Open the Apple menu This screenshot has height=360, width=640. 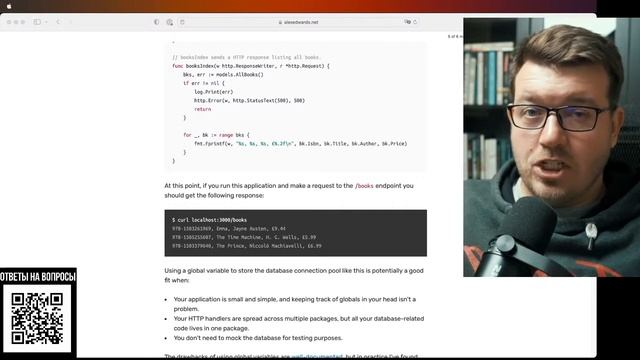(9, 6)
